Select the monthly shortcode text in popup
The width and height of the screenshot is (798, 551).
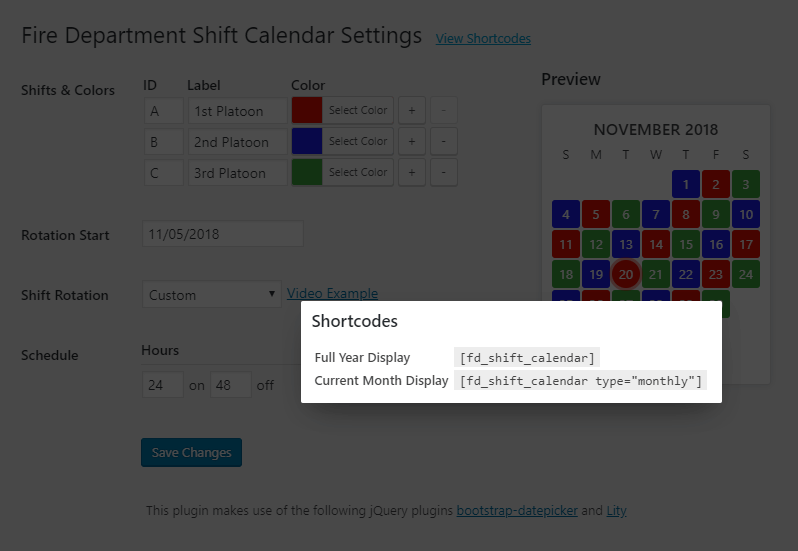[x=580, y=381]
